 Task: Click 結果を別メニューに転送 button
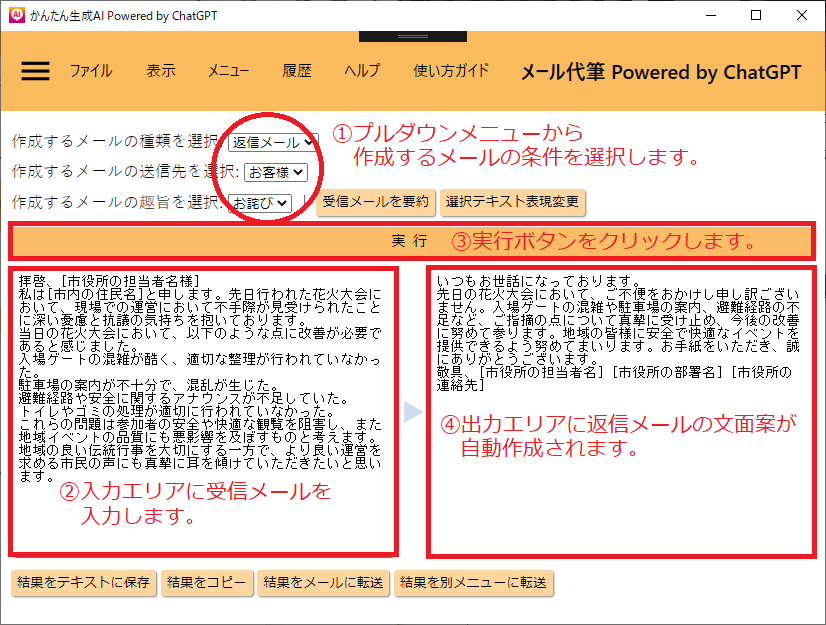point(473,583)
